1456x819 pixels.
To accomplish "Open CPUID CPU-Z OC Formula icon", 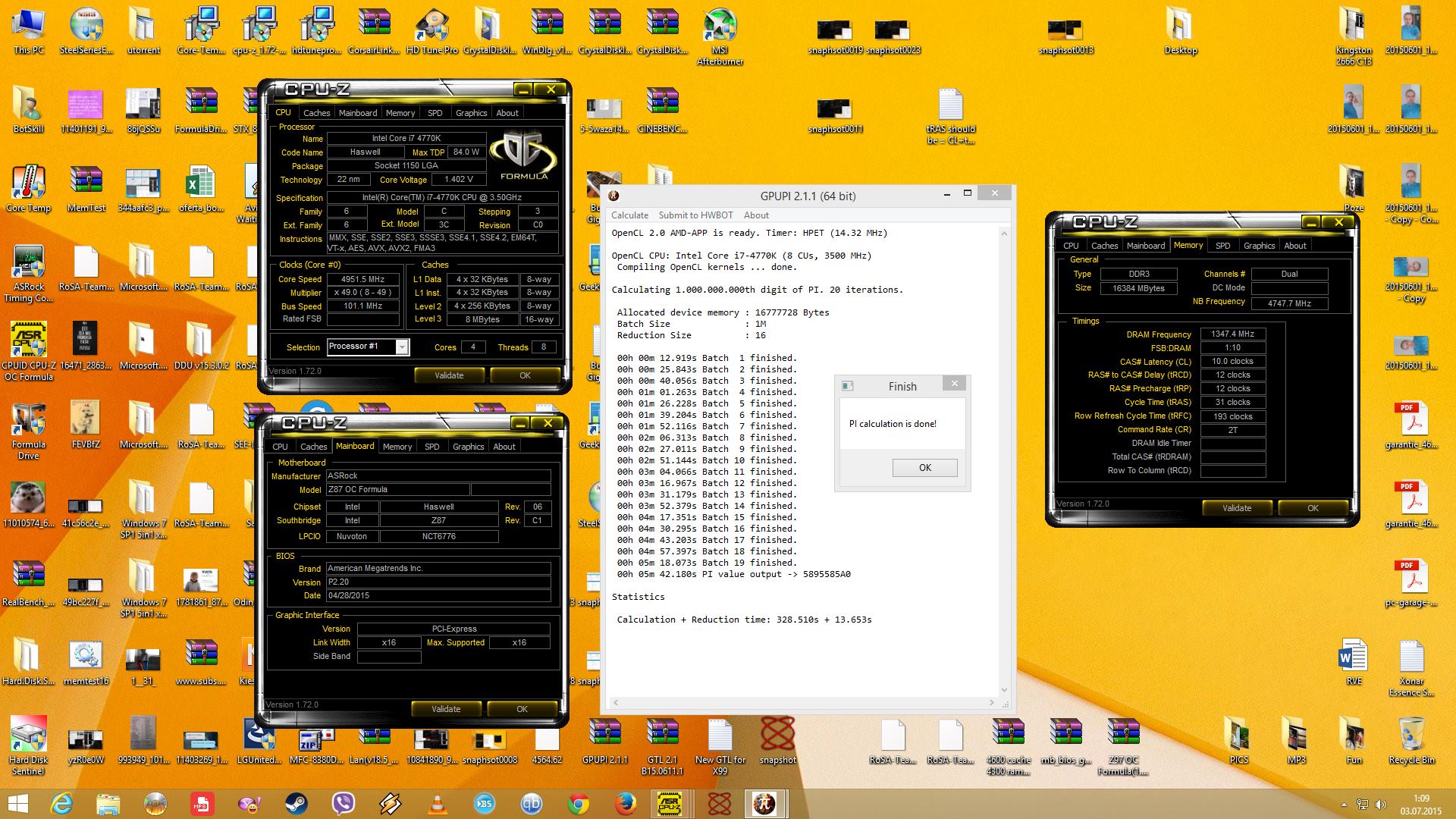I will click(29, 351).
